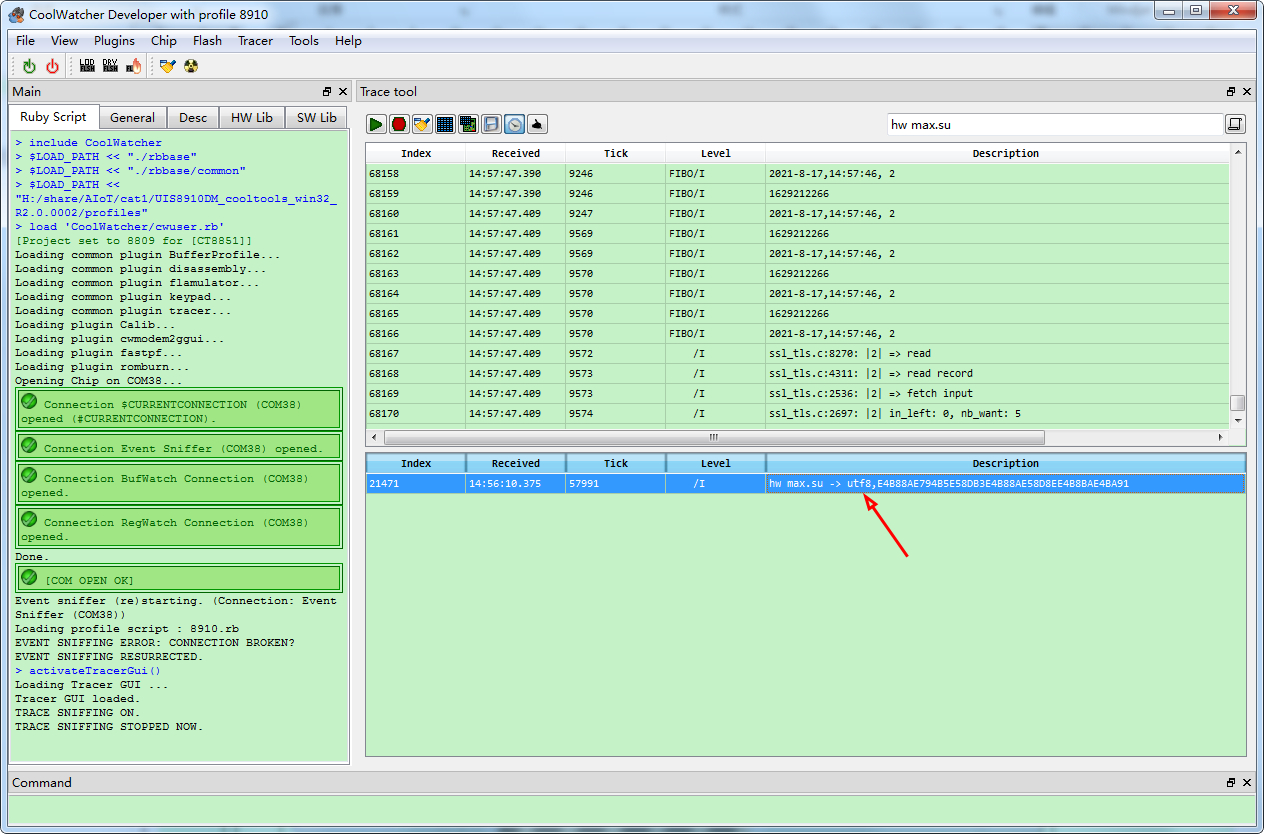1264x834 pixels.
Task: Click the 'hw max.su' trace filter field
Action: point(1055,124)
